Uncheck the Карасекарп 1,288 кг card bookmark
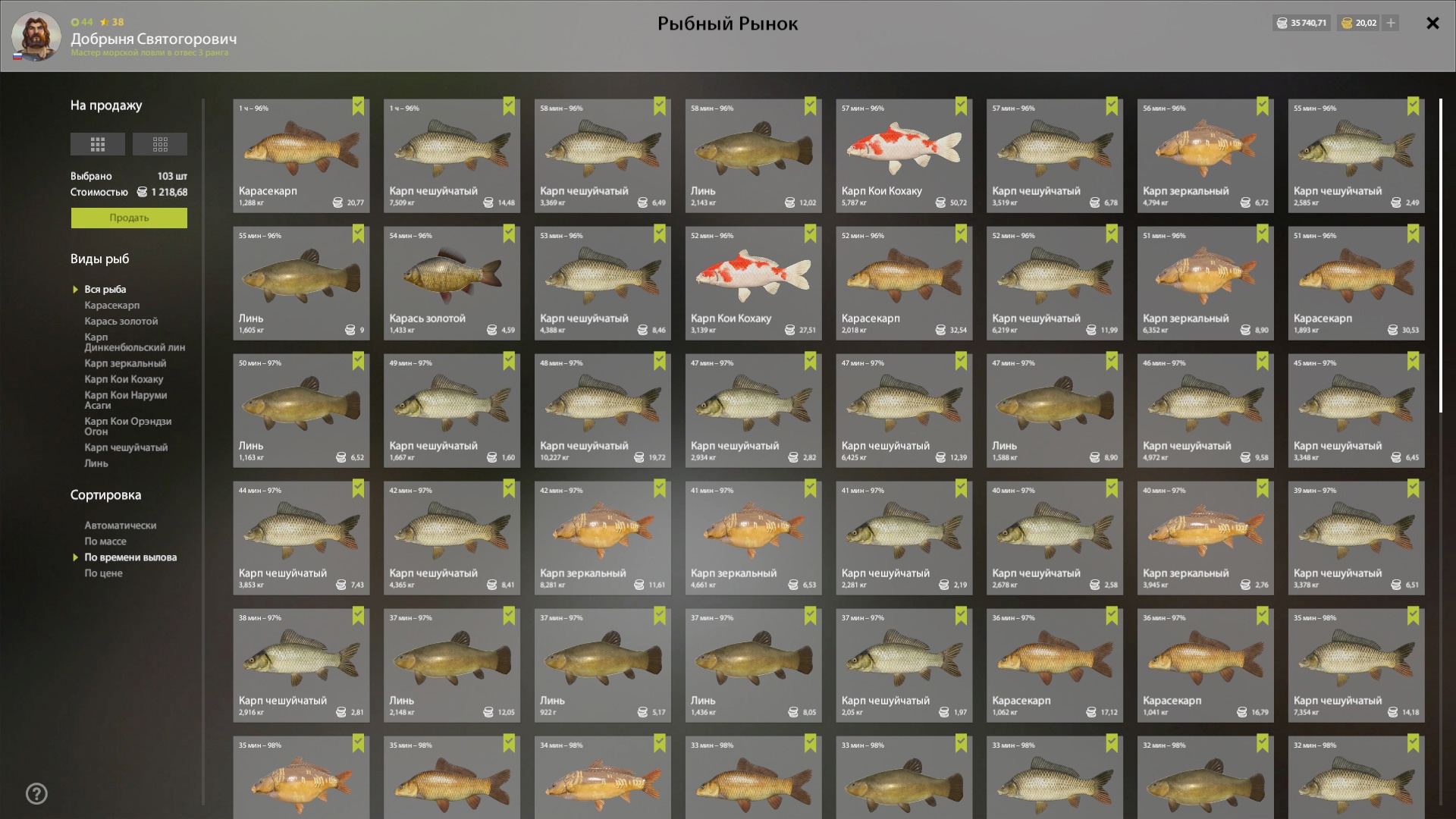 pyautogui.click(x=358, y=106)
